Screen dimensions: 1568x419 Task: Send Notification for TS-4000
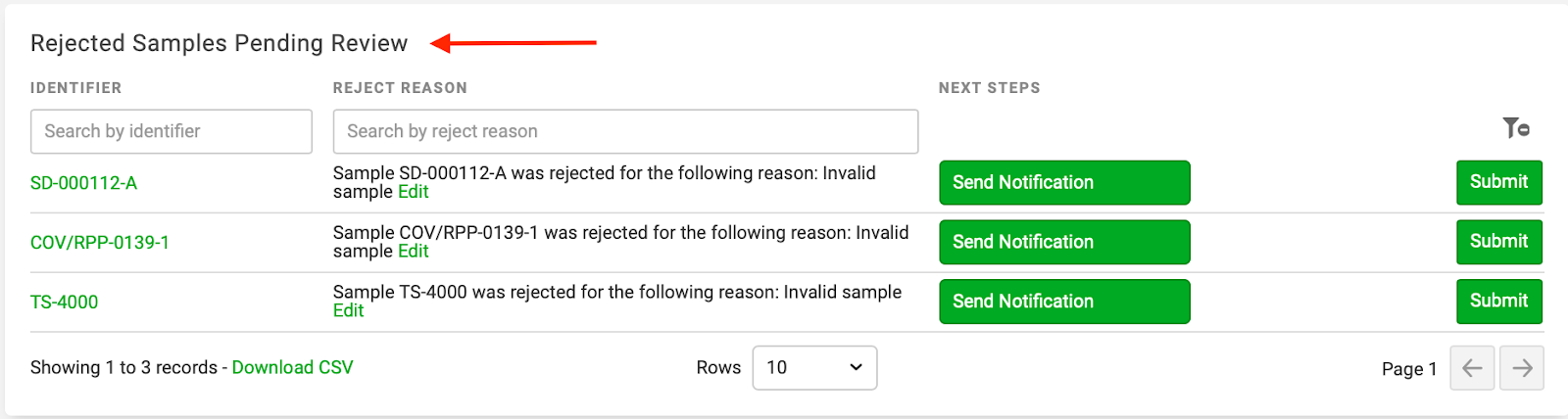pyautogui.click(x=1064, y=303)
